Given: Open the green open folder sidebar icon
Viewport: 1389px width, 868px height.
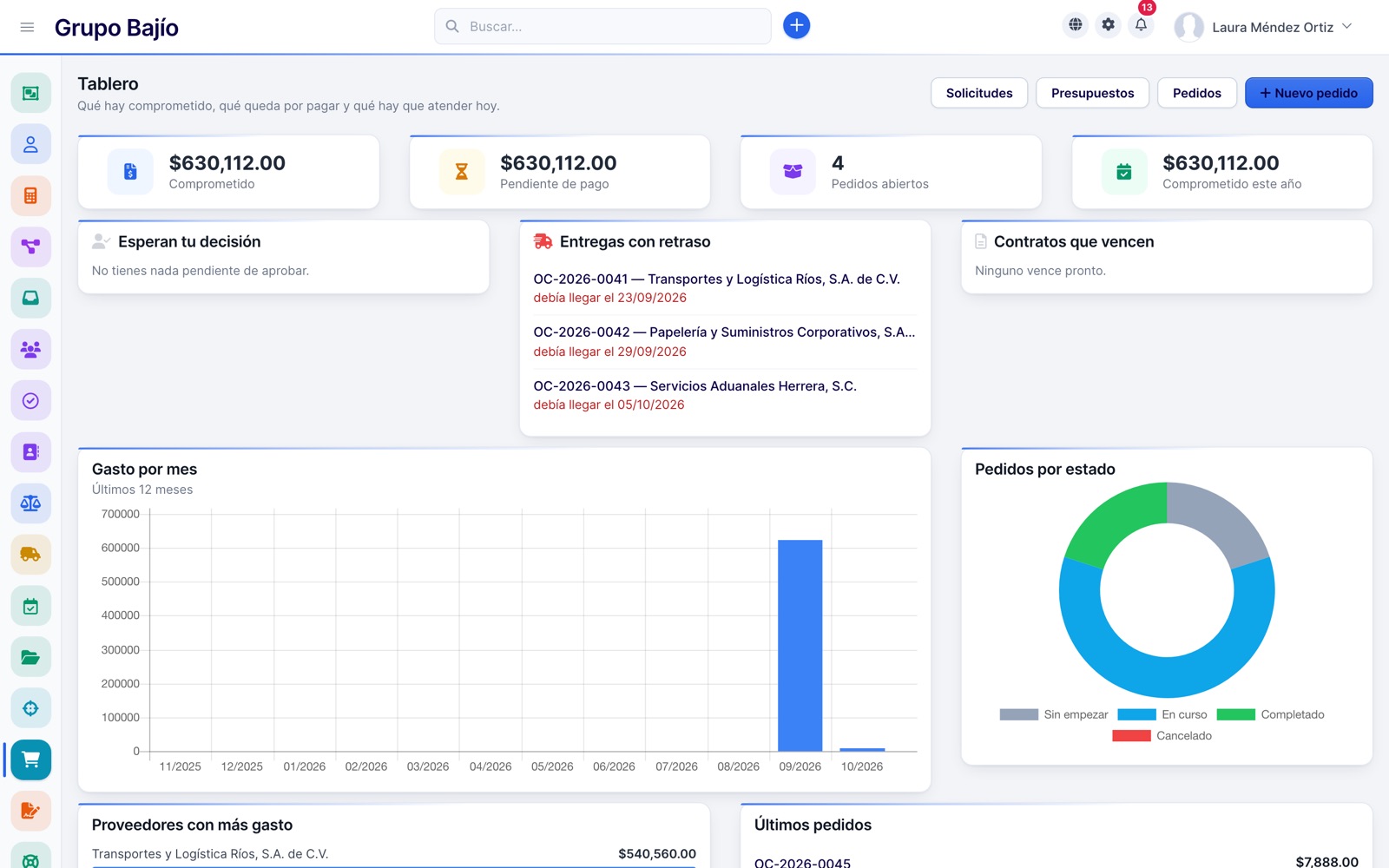Looking at the screenshot, I should 30,657.
